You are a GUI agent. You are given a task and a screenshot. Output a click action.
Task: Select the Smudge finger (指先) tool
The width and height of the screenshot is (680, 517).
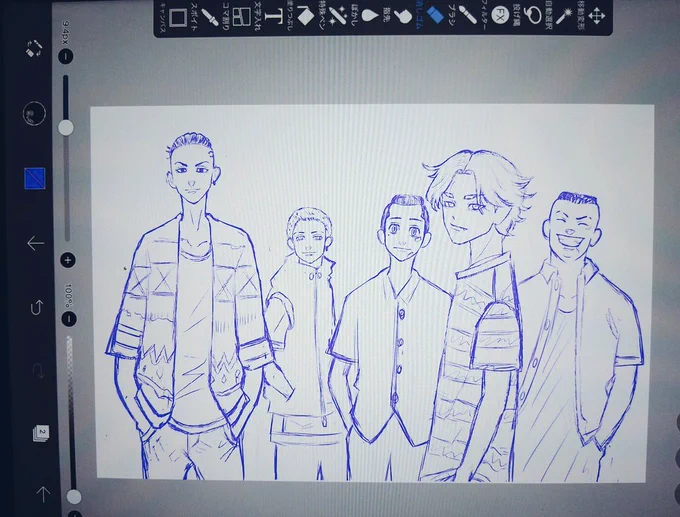399,16
